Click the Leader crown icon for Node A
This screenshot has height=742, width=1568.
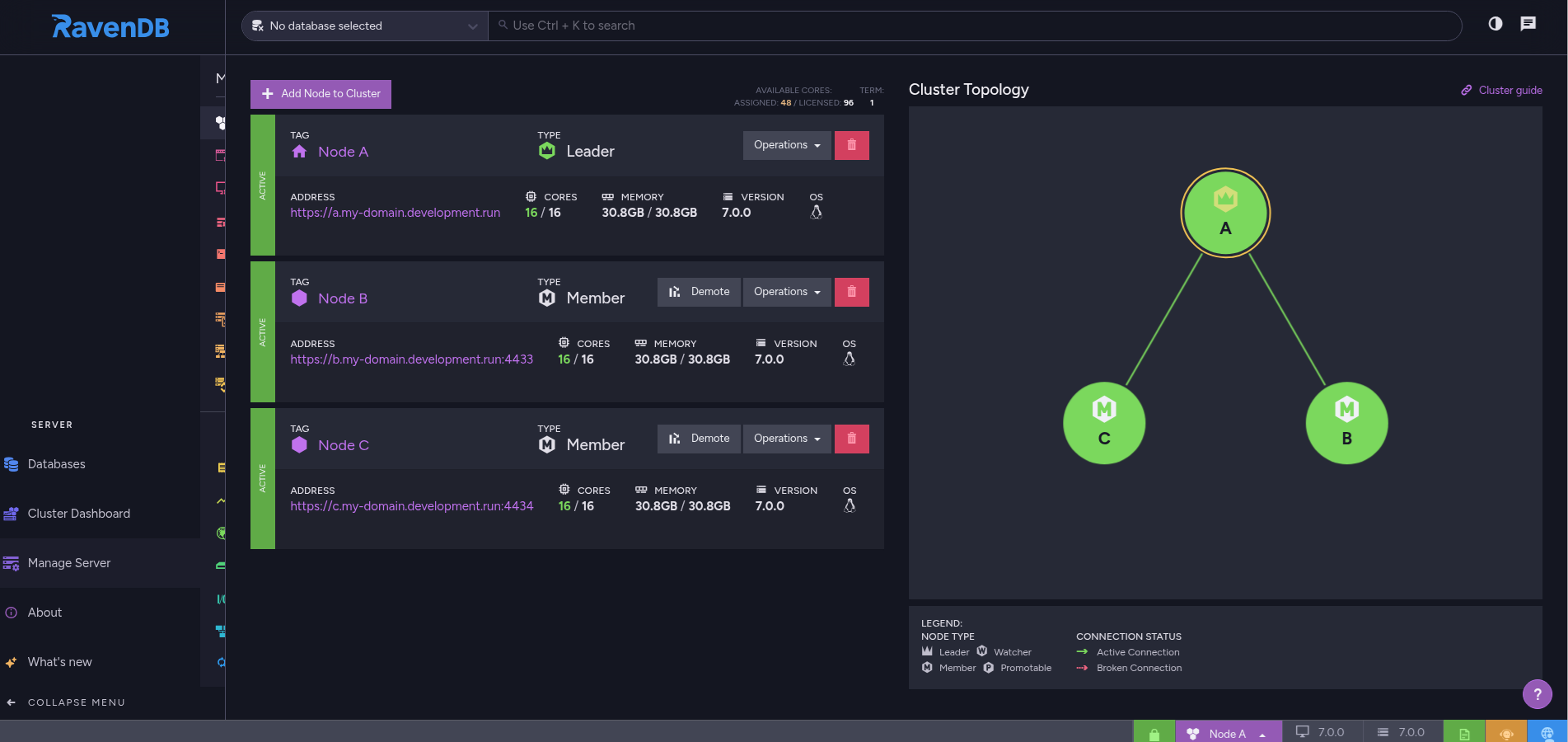(547, 151)
